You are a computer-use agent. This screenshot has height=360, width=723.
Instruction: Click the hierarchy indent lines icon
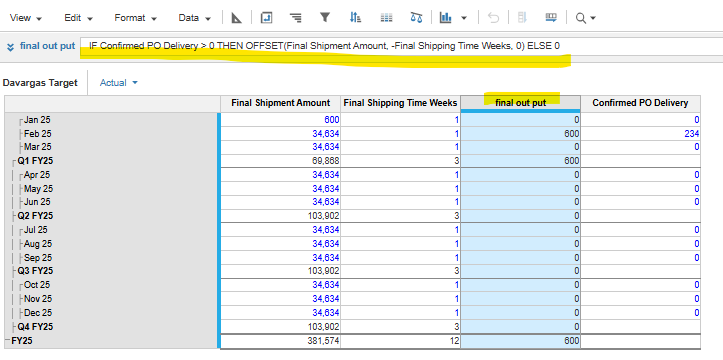(x=296, y=18)
